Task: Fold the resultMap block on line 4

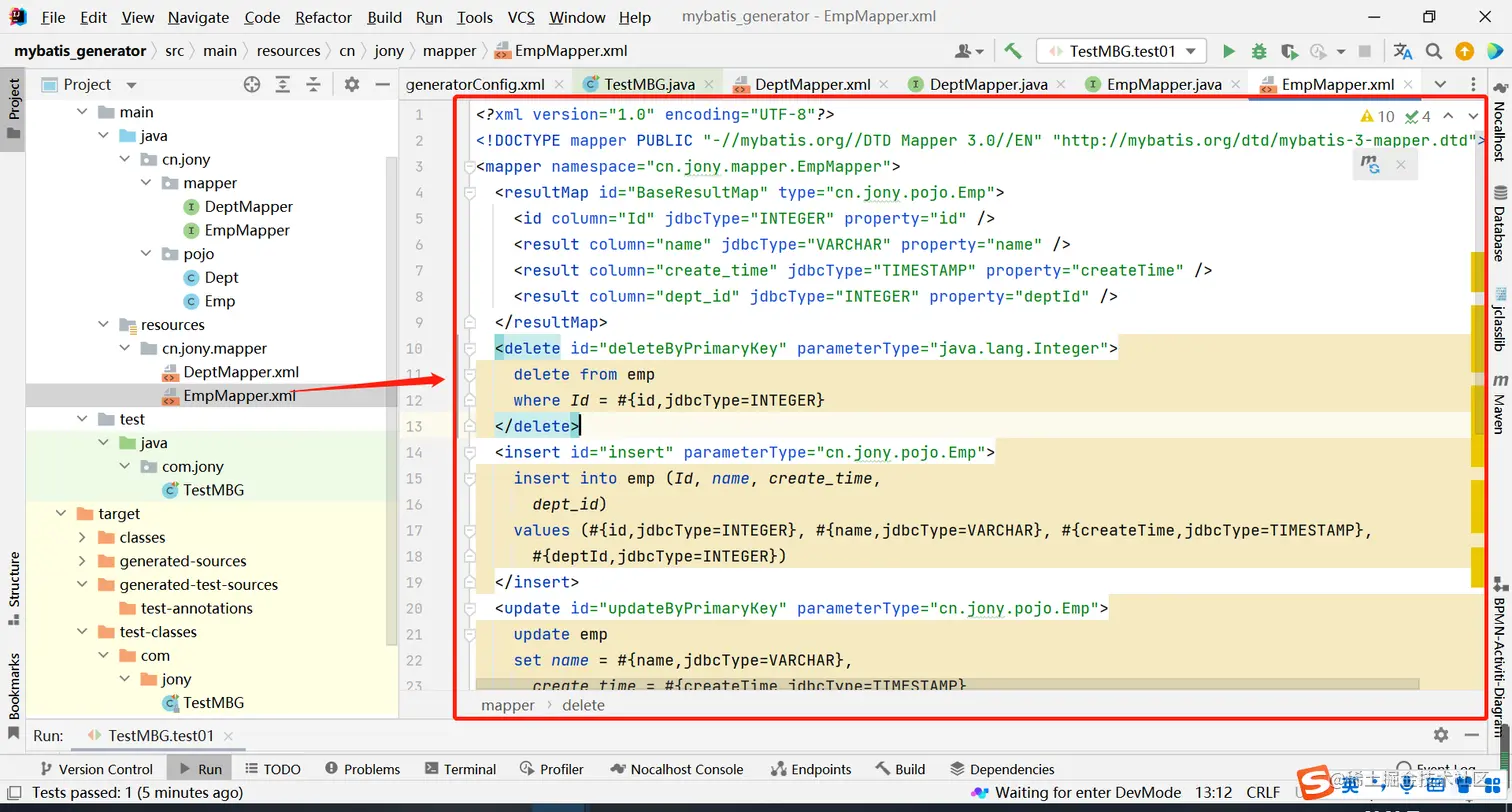Action: (468, 192)
